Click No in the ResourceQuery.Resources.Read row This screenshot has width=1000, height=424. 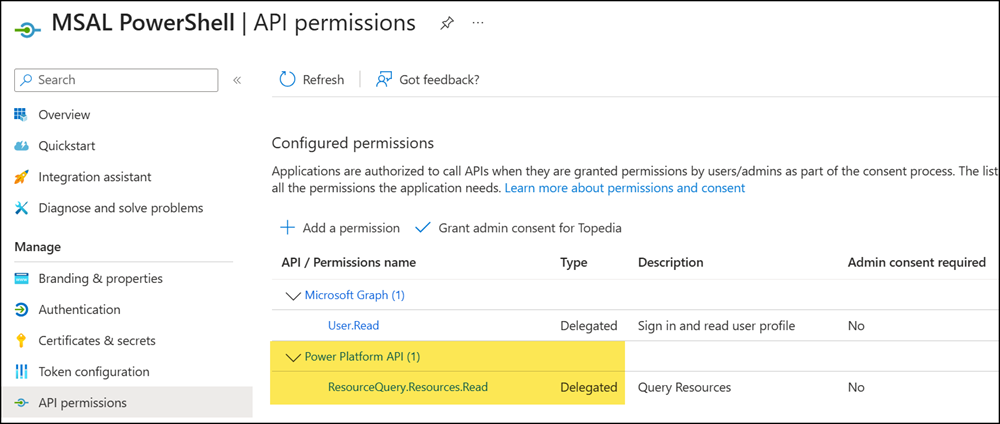856,388
